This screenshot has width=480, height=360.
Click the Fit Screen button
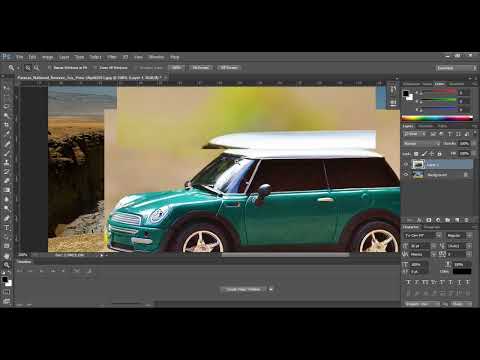[201, 68]
